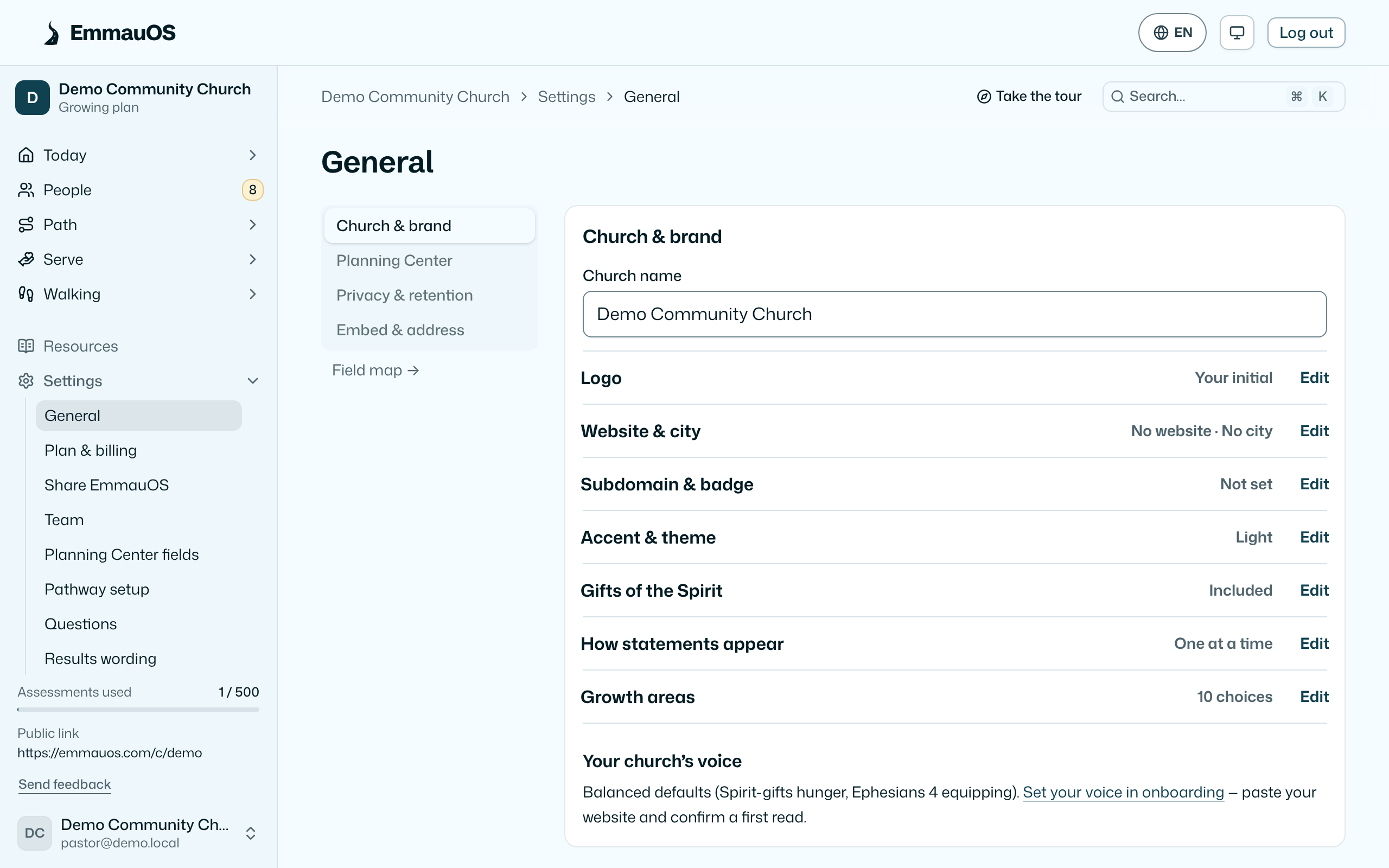1389x868 pixels.
Task: Switch to Privacy & retention tab
Action: (x=429, y=295)
